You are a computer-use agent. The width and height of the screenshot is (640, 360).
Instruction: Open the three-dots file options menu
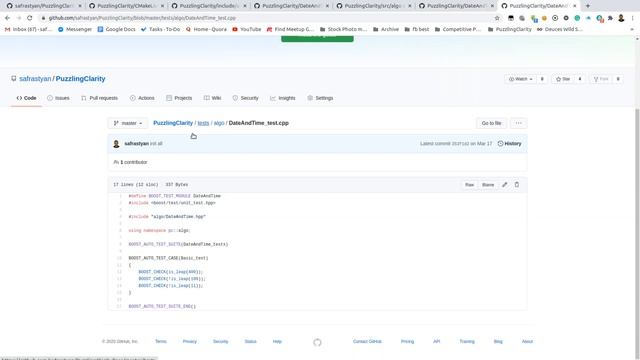pyautogui.click(x=518, y=123)
